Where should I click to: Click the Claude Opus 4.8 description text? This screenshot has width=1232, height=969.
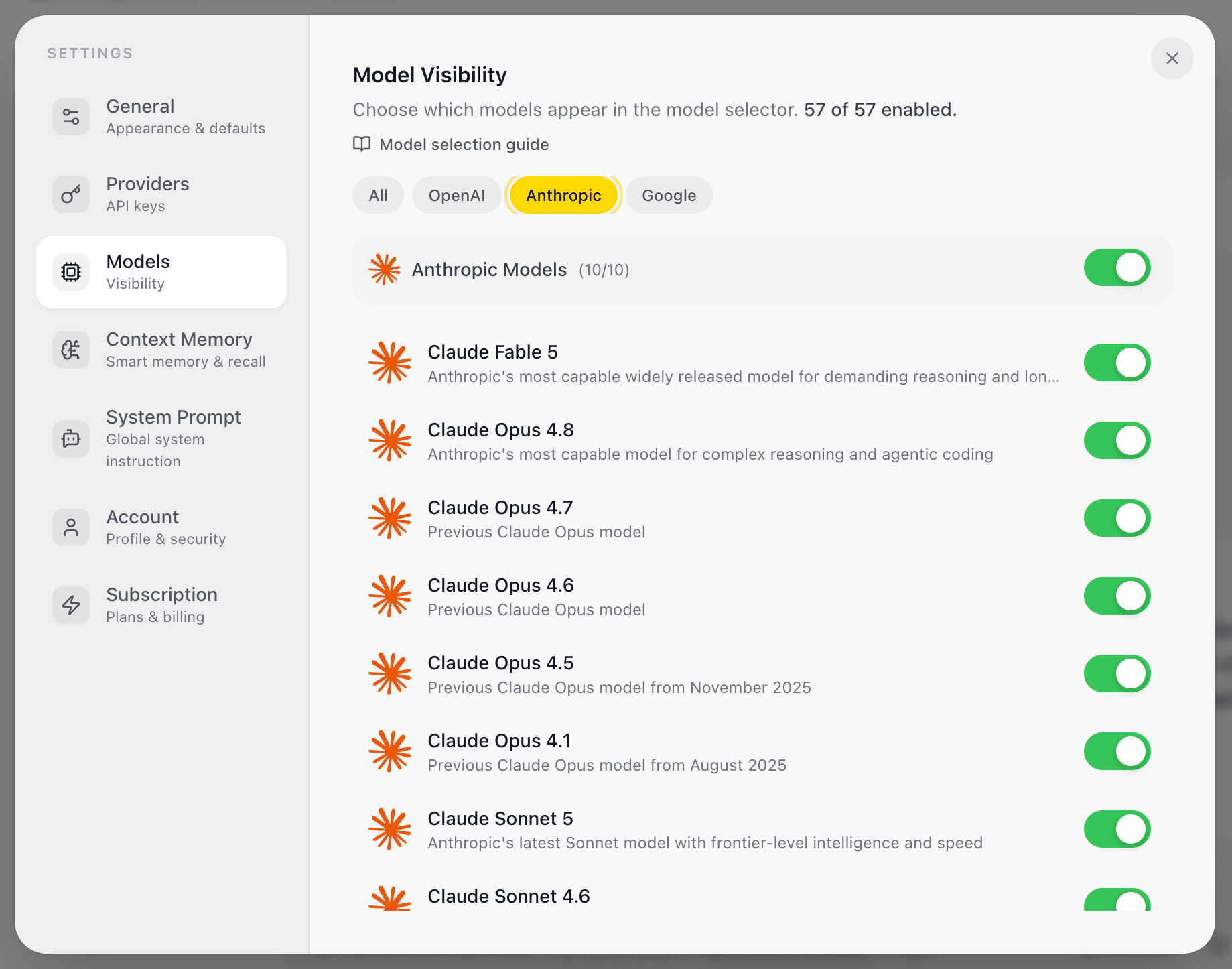pos(710,454)
